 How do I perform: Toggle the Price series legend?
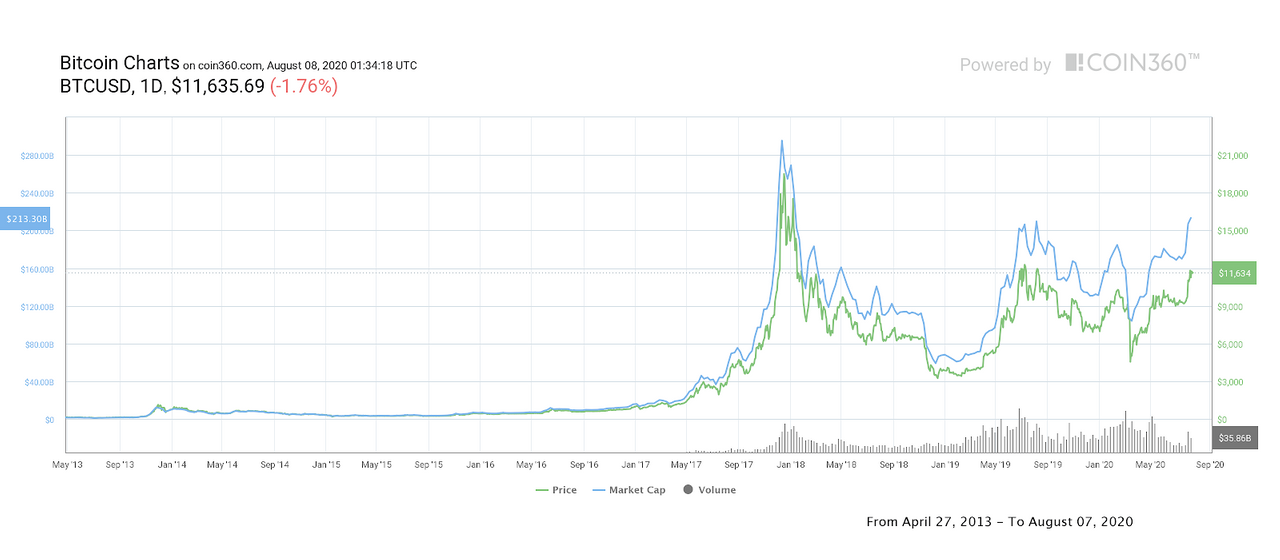click(x=557, y=490)
